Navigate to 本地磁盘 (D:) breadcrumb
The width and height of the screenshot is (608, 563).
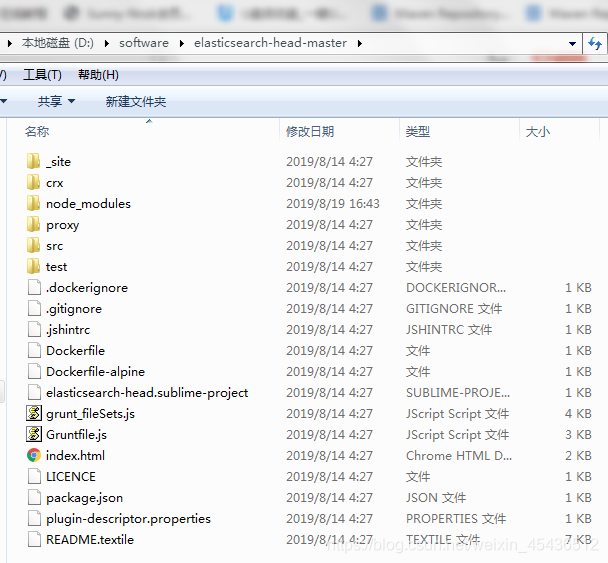(x=58, y=43)
